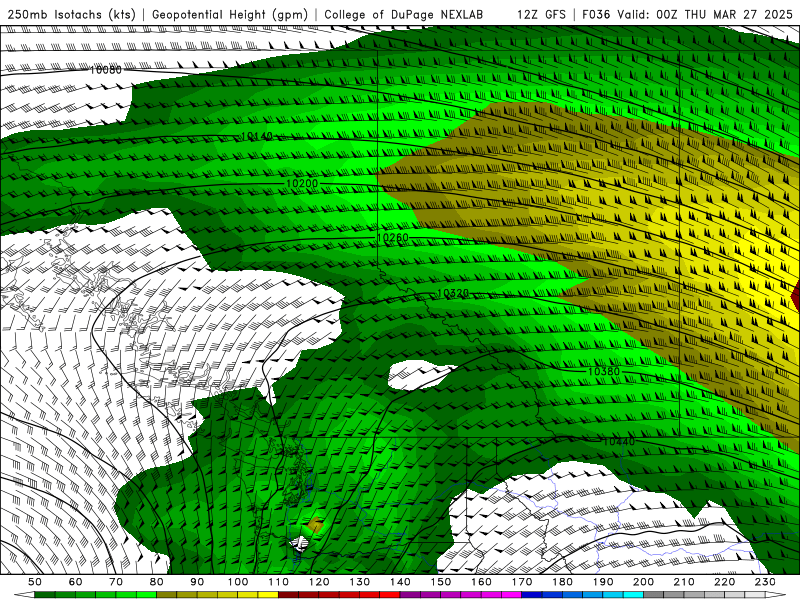
Task: Click the "Geopotential Height (gpm)" header label
Action: [x=230, y=15]
